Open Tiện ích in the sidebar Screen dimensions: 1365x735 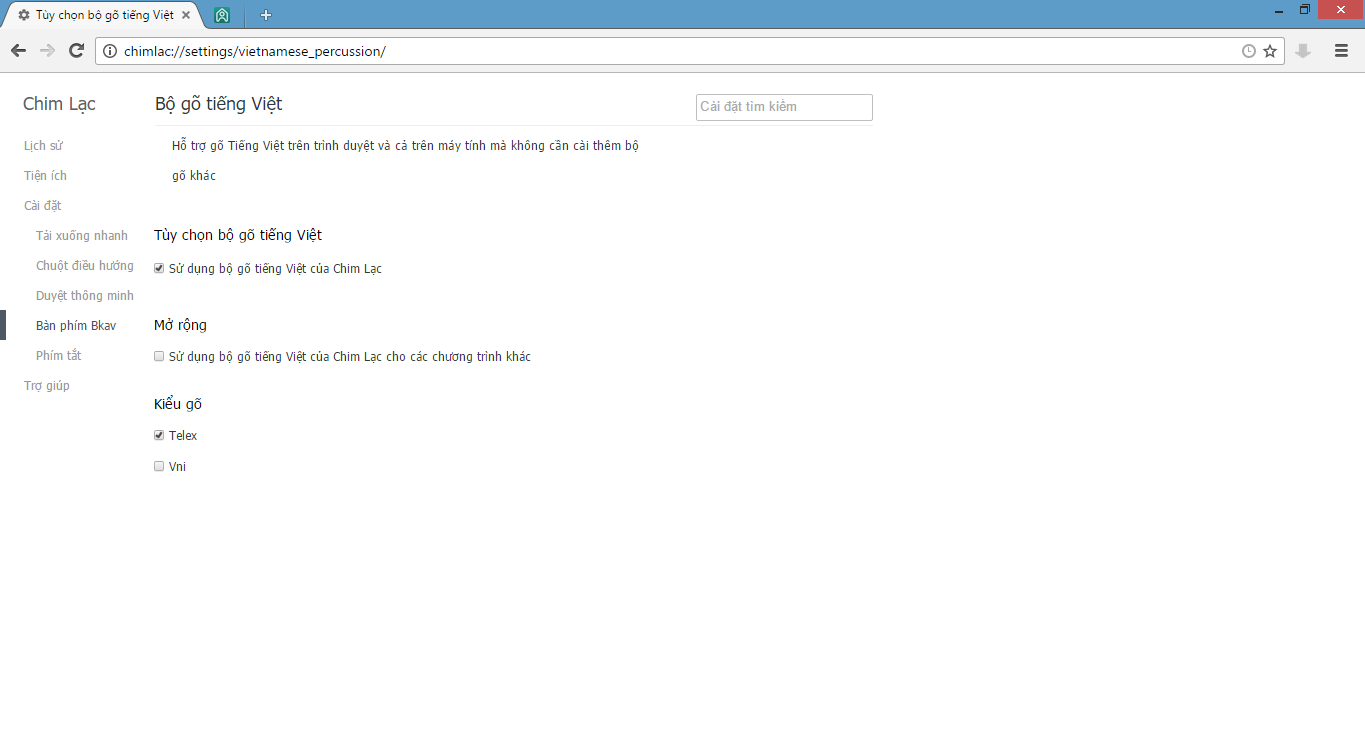point(45,176)
